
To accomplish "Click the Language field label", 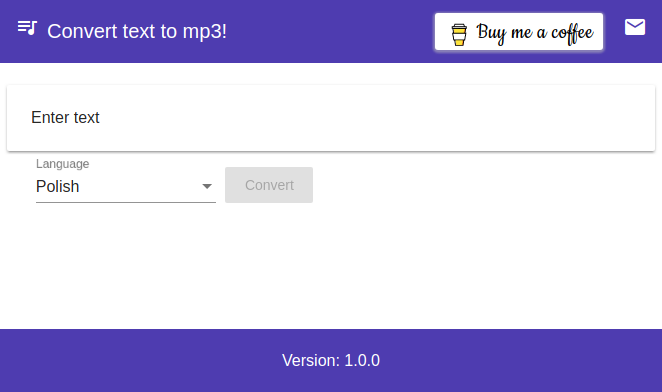I will (62, 164).
